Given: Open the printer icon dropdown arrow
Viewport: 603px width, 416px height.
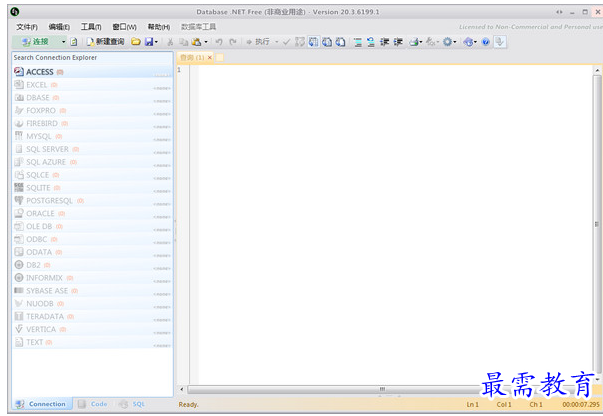Looking at the screenshot, I should pyautogui.click(x=421, y=42).
